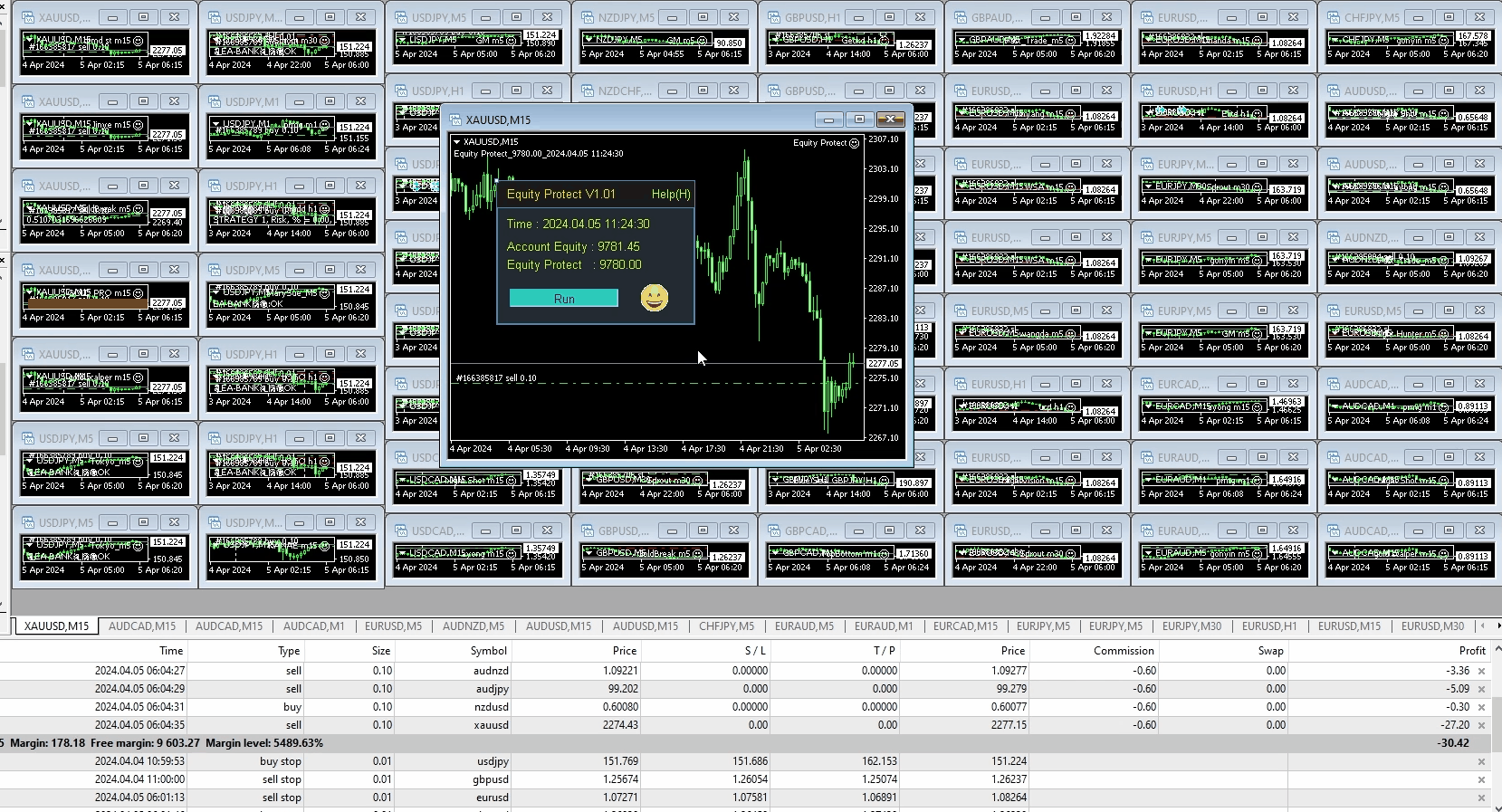Viewport: 1502px width, 812px height.
Task: Click the small smiley beside Equity Protect chart label
Action: pyautogui.click(x=854, y=143)
